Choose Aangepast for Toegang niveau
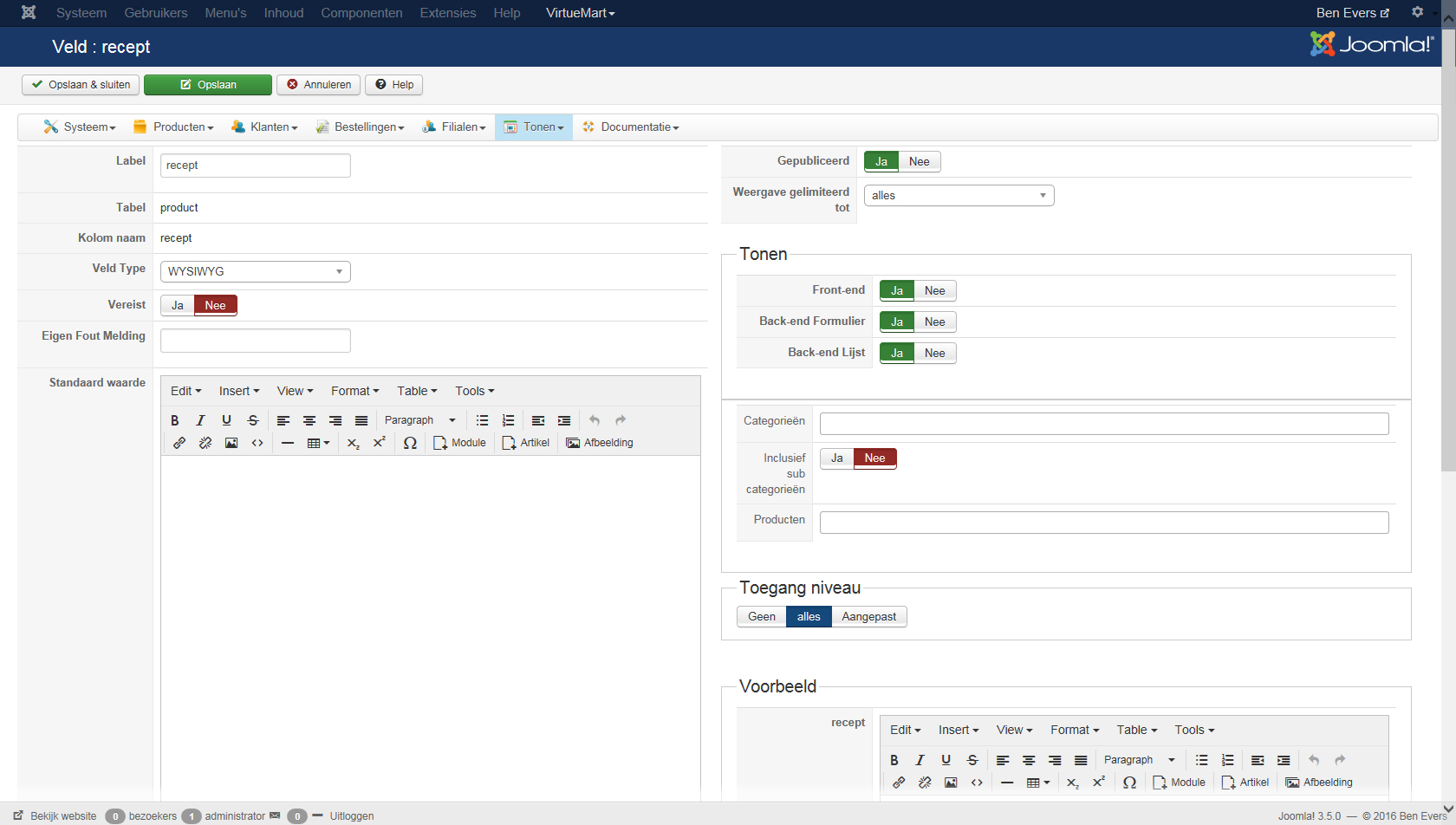This screenshot has width=1456, height=825. coord(868,616)
